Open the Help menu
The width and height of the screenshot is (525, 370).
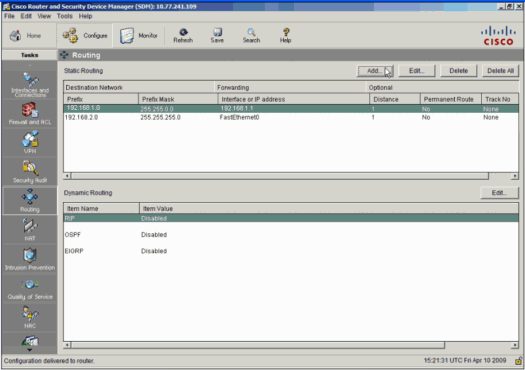tap(85, 16)
